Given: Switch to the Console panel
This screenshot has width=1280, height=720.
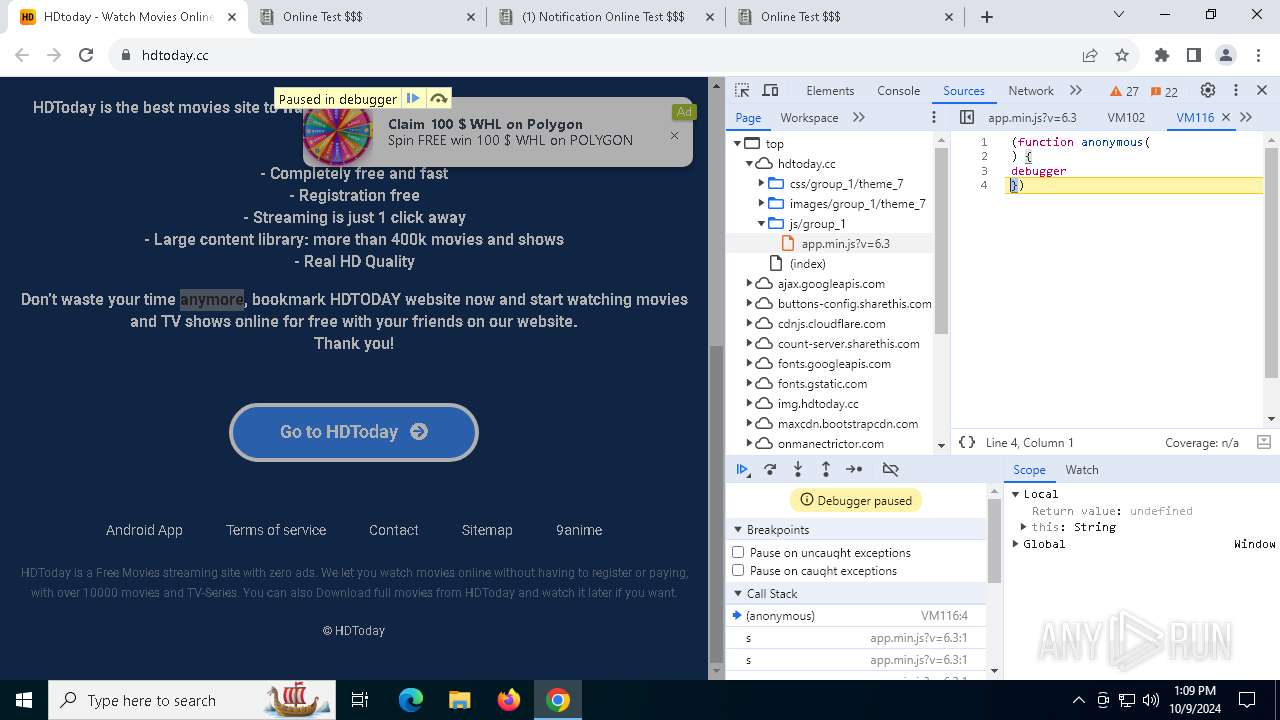Looking at the screenshot, I should pos(898,90).
